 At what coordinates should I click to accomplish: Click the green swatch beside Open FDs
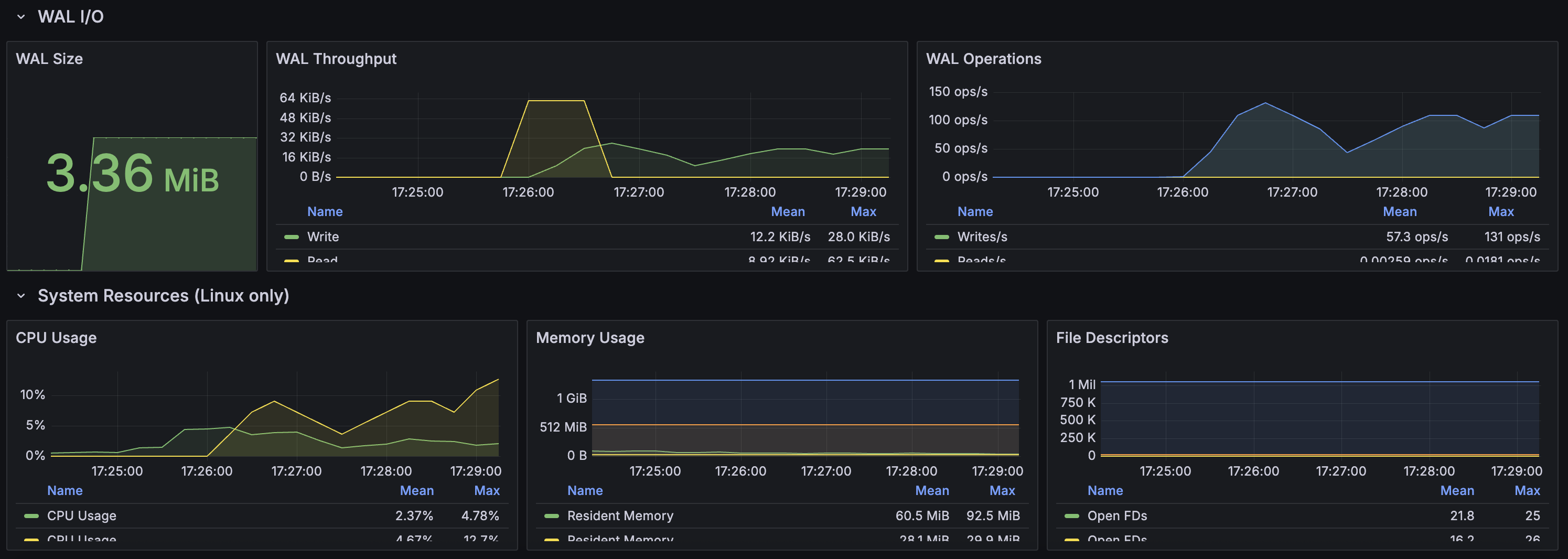1072,516
